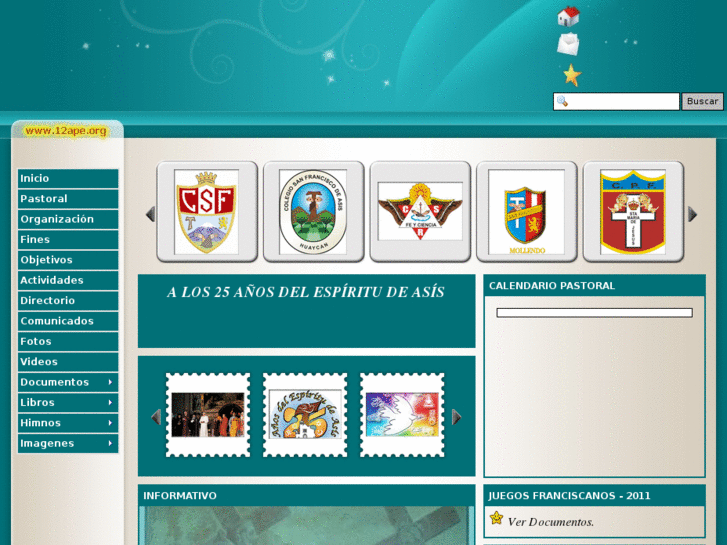The width and height of the screenshot is (727, 545).
Task: Focus the search text field
Action: click(x=616, y=101)
